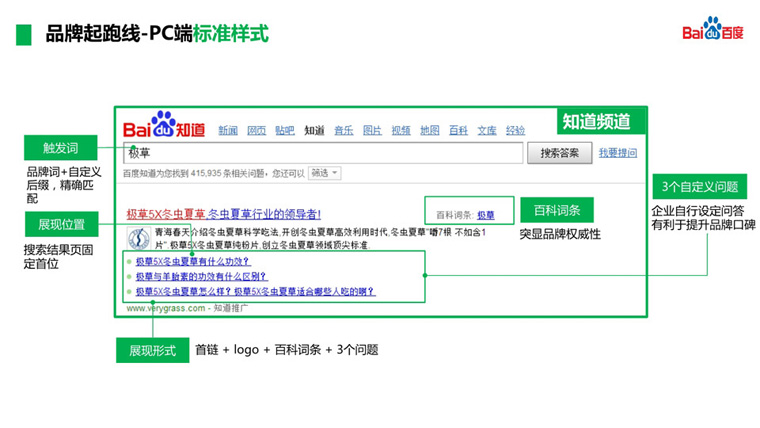
Task: Click the text 企业自行设定问答
Action: point(697,211)
